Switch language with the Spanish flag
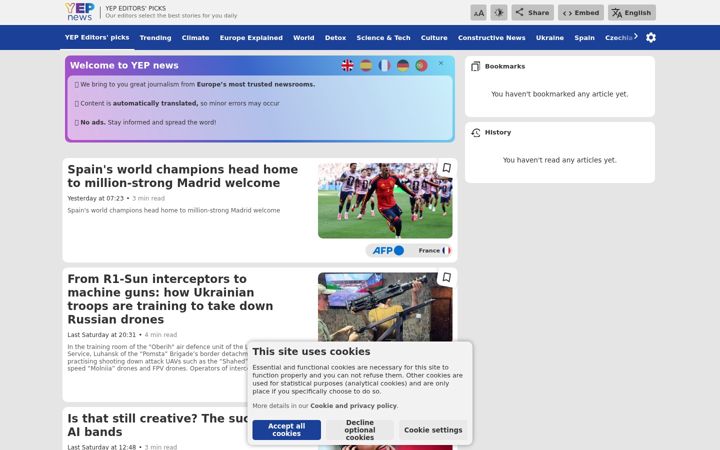The height and width of the screenshot is (450, 720). pyautogui.click(x=366, y=66)
